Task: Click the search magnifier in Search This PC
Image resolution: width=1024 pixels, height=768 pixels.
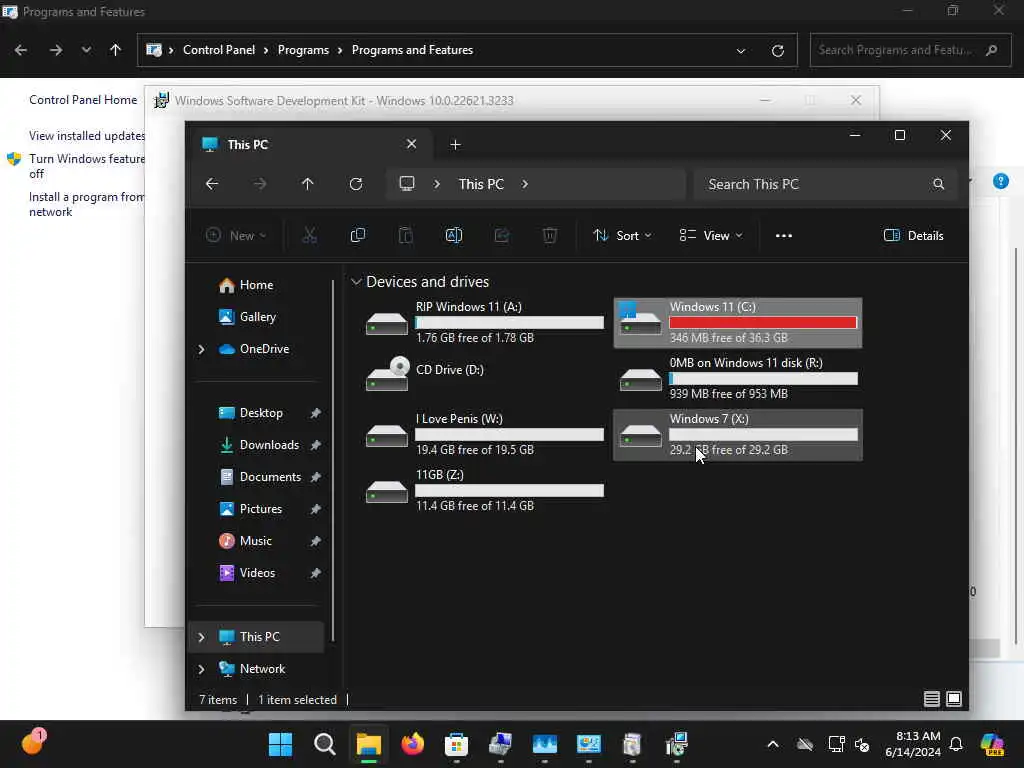Action: click(938, 184)
